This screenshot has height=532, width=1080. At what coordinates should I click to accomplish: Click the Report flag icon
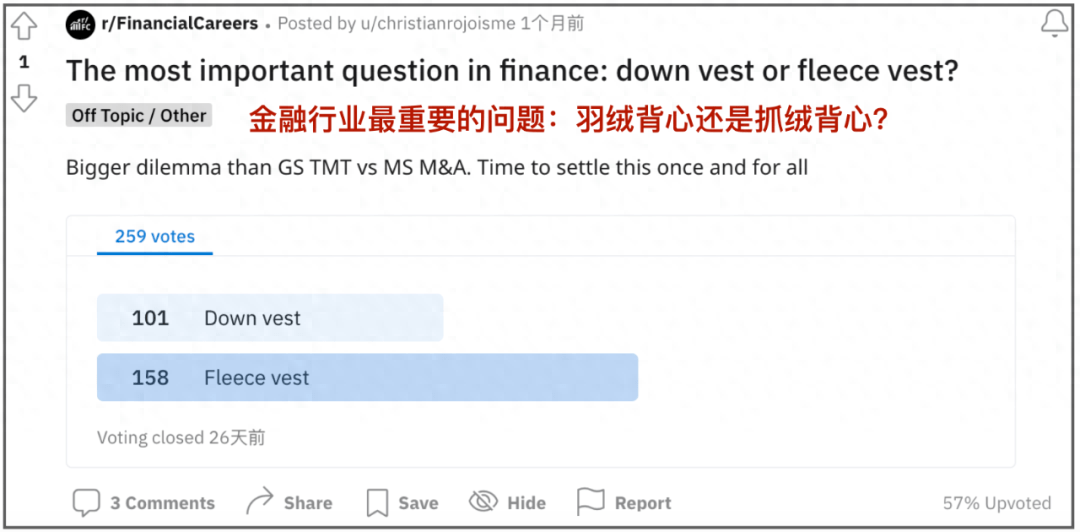click(x=591, y=502)
